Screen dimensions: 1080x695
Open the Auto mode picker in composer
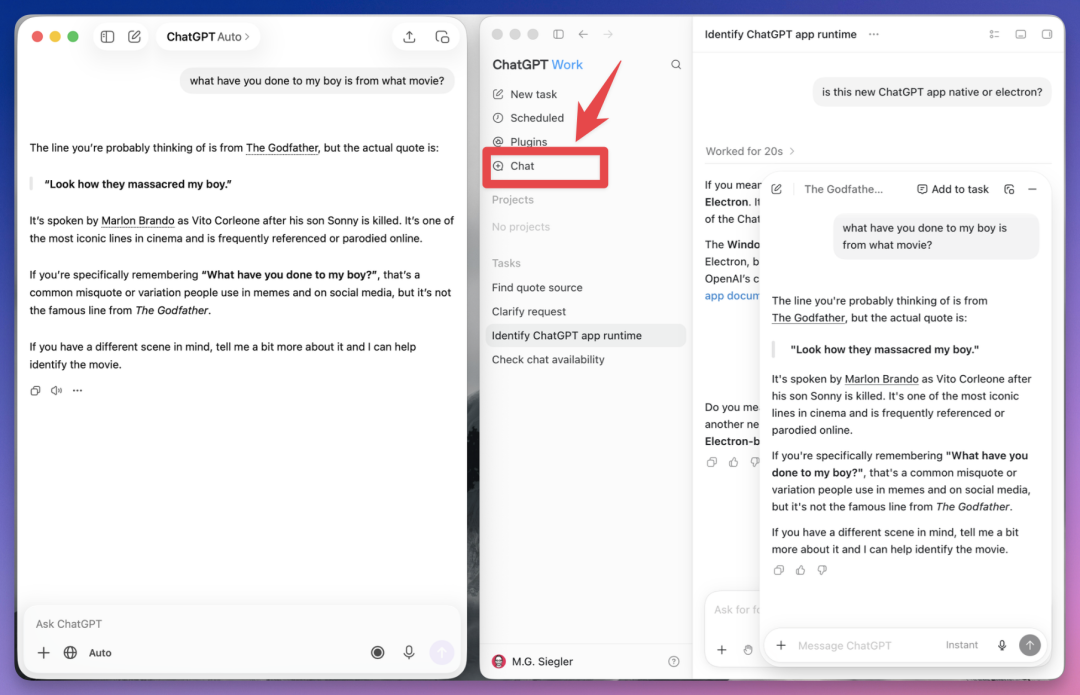pos(100,652)
